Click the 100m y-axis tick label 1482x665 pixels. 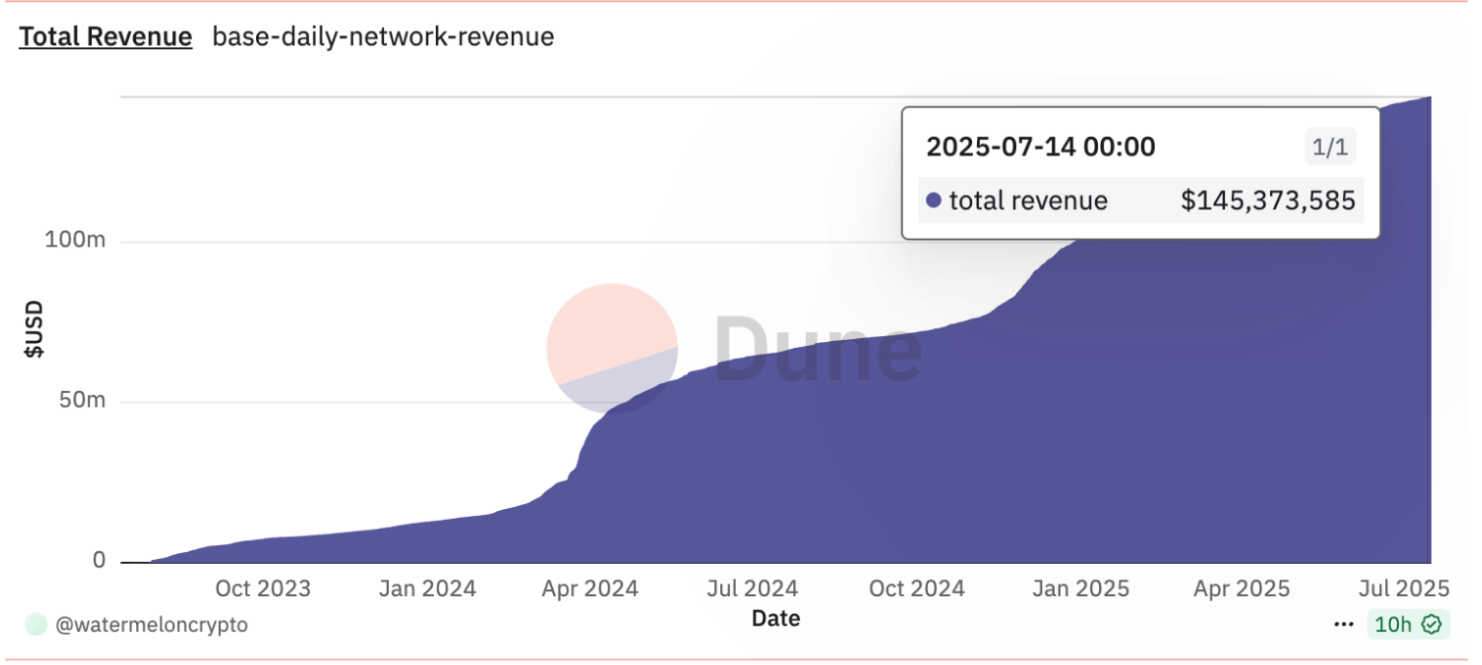(x=75, y=242)
